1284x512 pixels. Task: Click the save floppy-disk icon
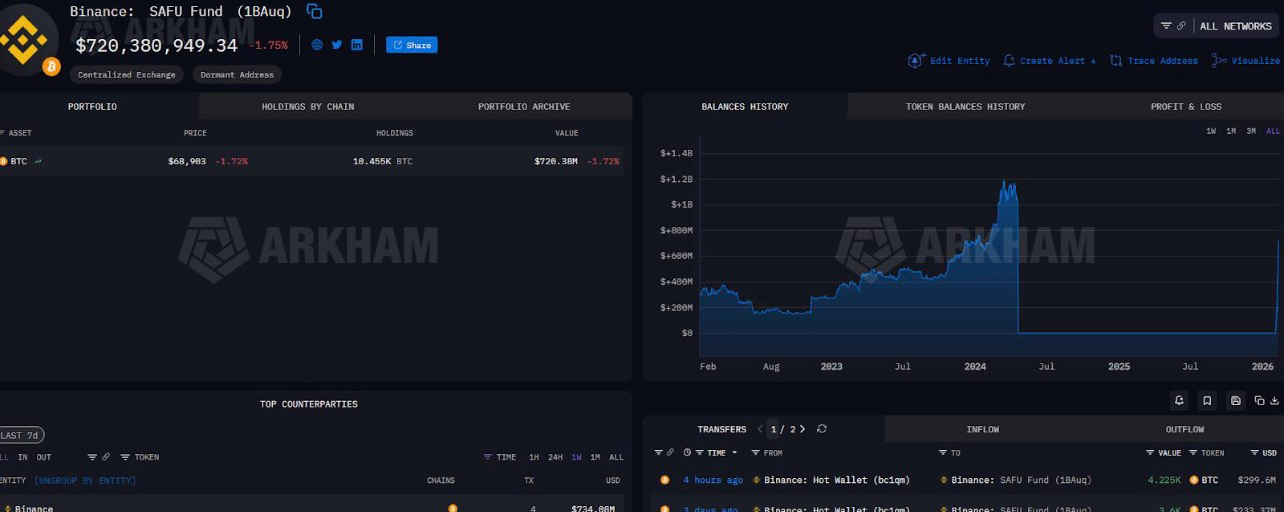click(x=1236, y=400)
